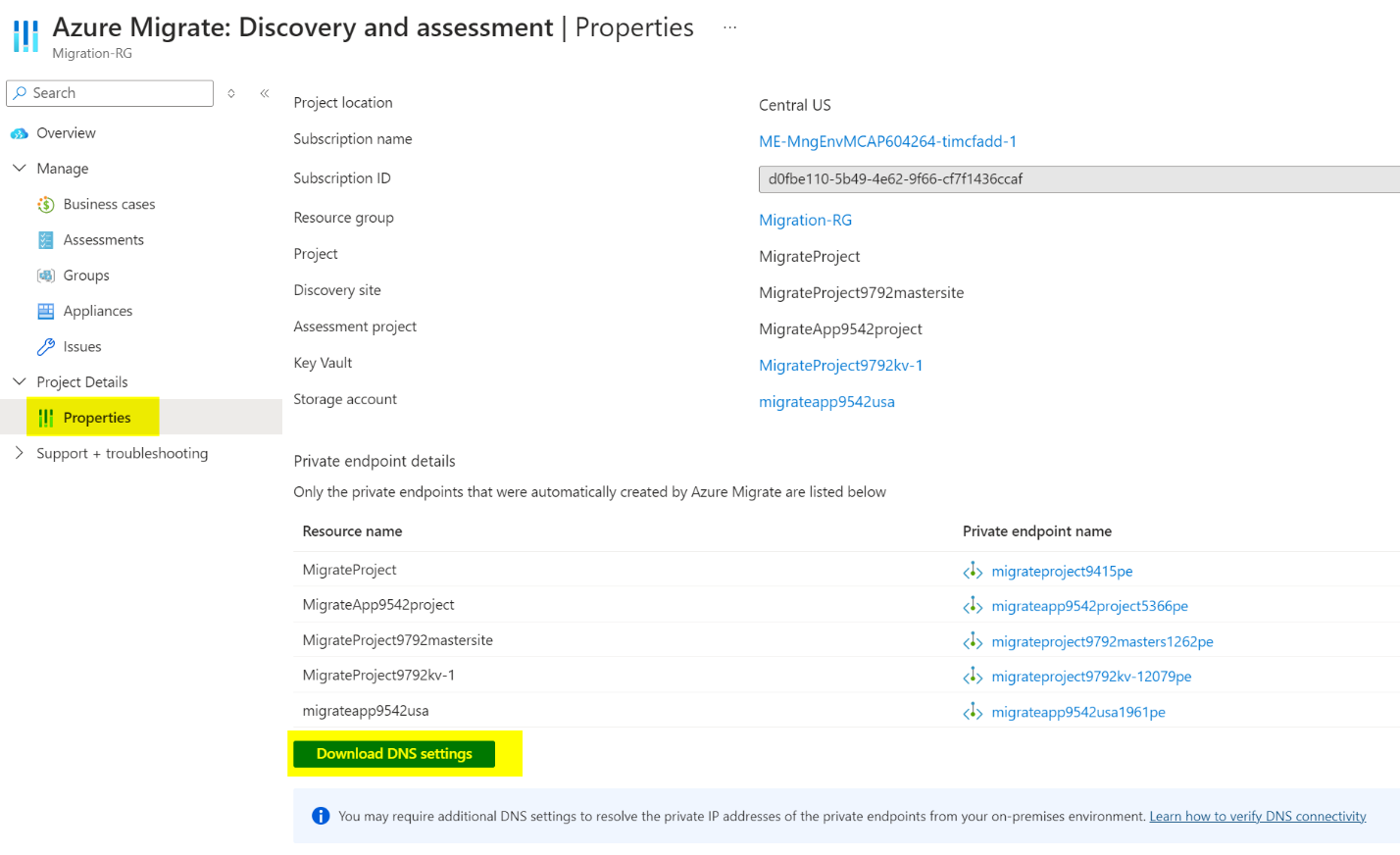Open endpoint link migrateproject9792masters1262pe
Image resolution: width=1400 pixels, height=855 pixels.
coord(1102,642)
